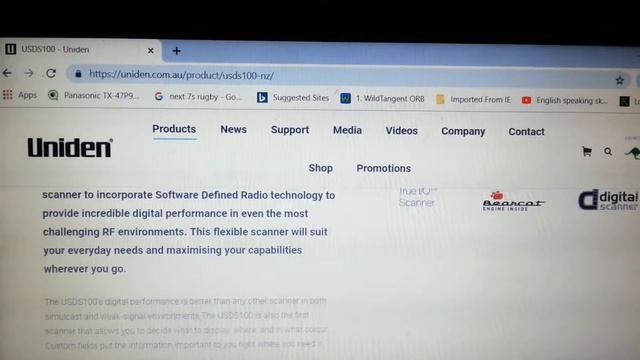The width and height of the screenshot is (640, 360).
Task: Click the kangaroo icon at right edge
Action: [633, 153]
